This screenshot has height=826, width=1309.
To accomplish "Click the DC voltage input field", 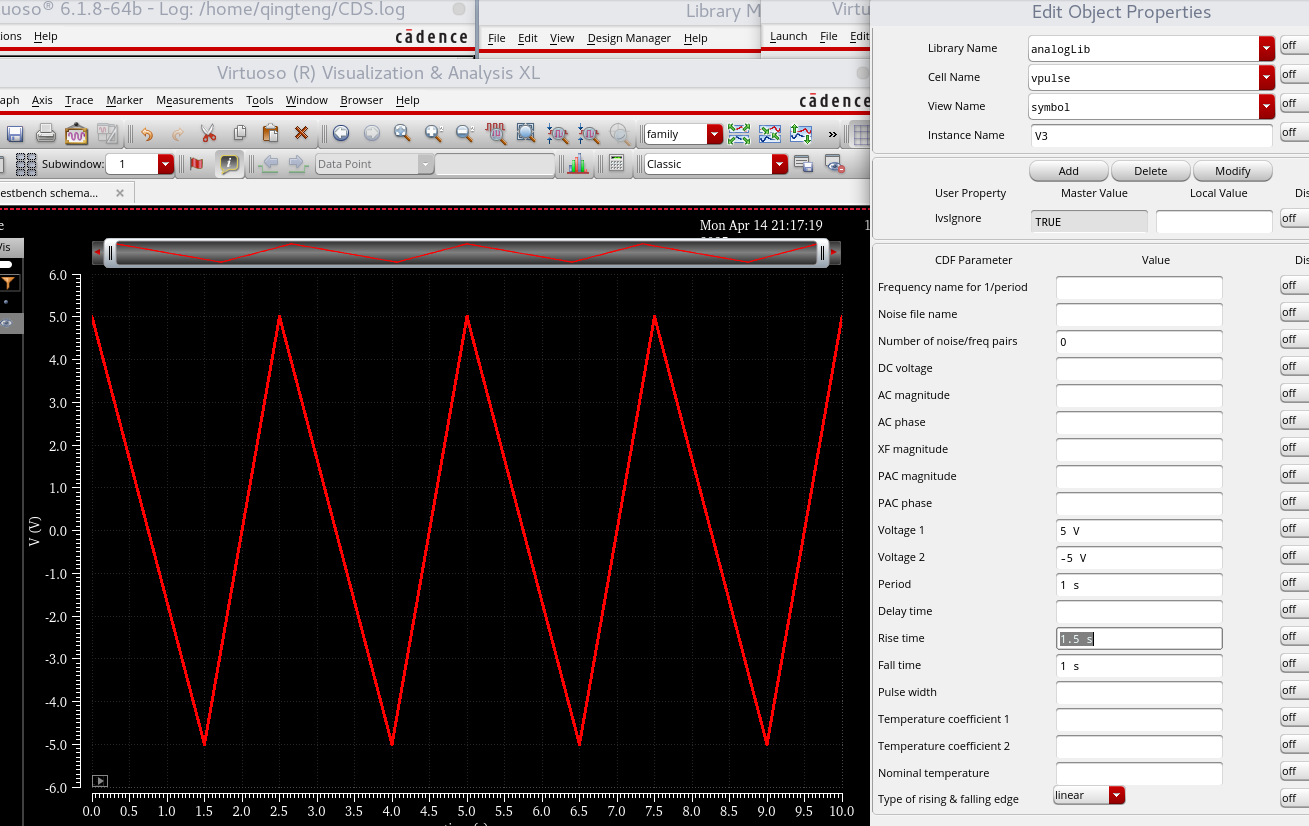I will coord(1138,368).
